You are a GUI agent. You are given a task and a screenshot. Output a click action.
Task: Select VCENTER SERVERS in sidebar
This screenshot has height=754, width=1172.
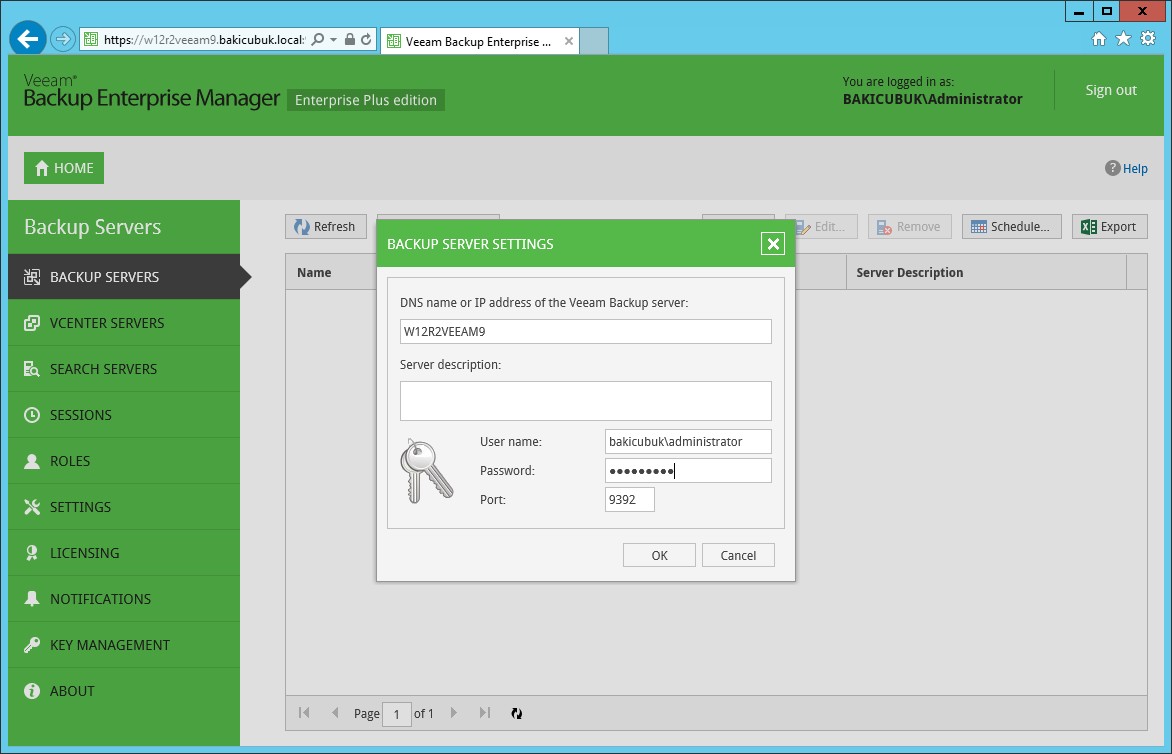(124, 323)
